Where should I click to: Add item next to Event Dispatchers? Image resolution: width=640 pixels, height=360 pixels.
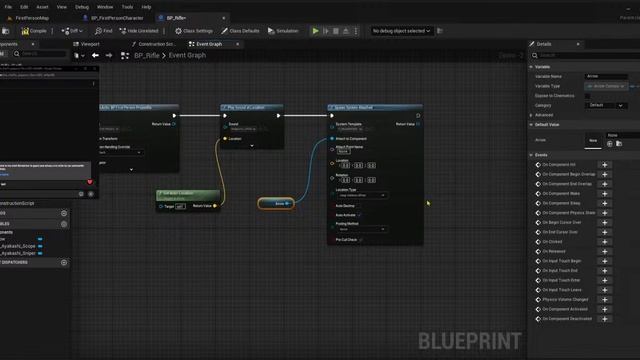[64, 263]
